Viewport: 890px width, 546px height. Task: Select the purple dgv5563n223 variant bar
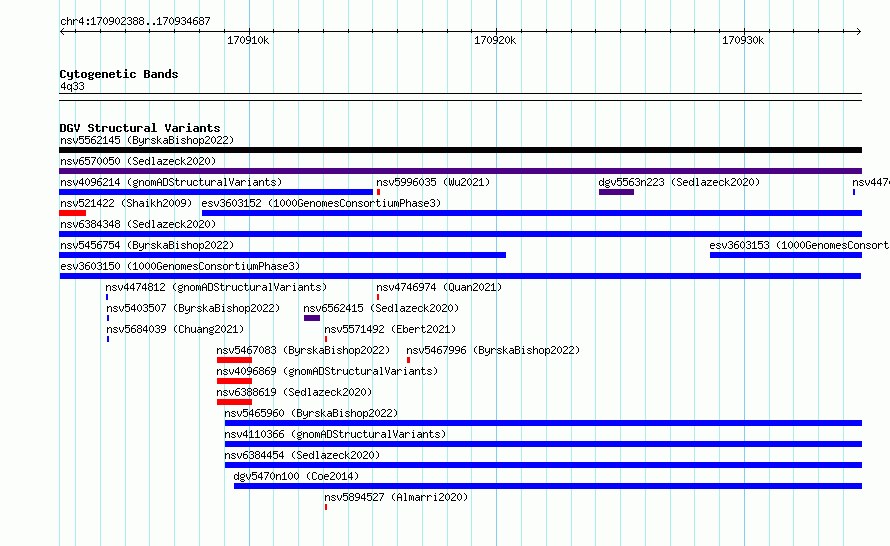[x=616, y=192]
